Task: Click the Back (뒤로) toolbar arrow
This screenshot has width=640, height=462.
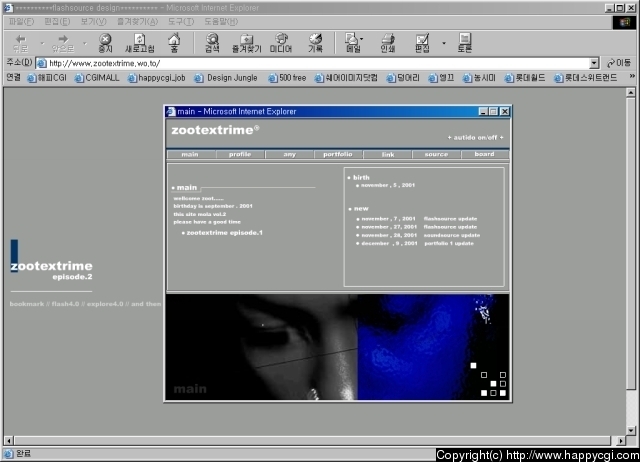Action: (20, 43)
